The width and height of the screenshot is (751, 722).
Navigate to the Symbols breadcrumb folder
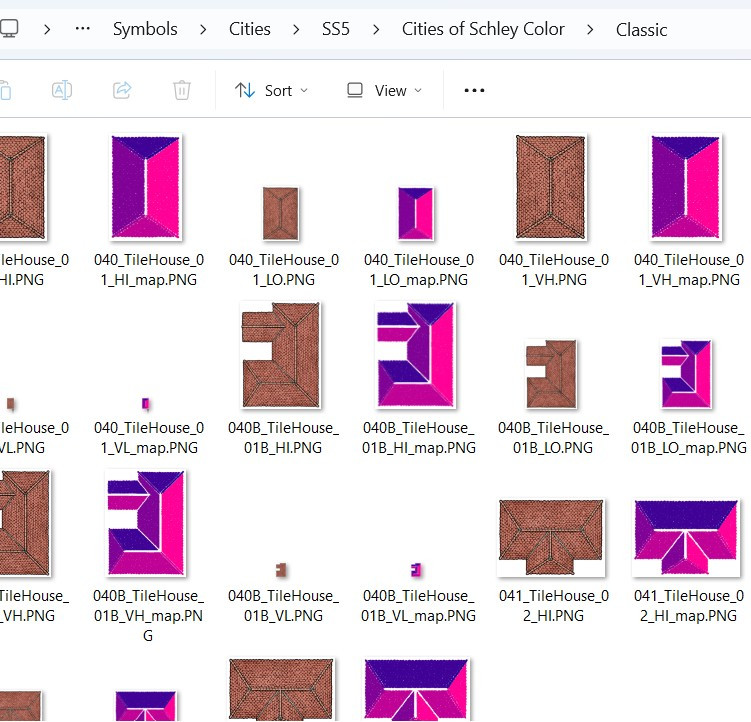(145, 29)
